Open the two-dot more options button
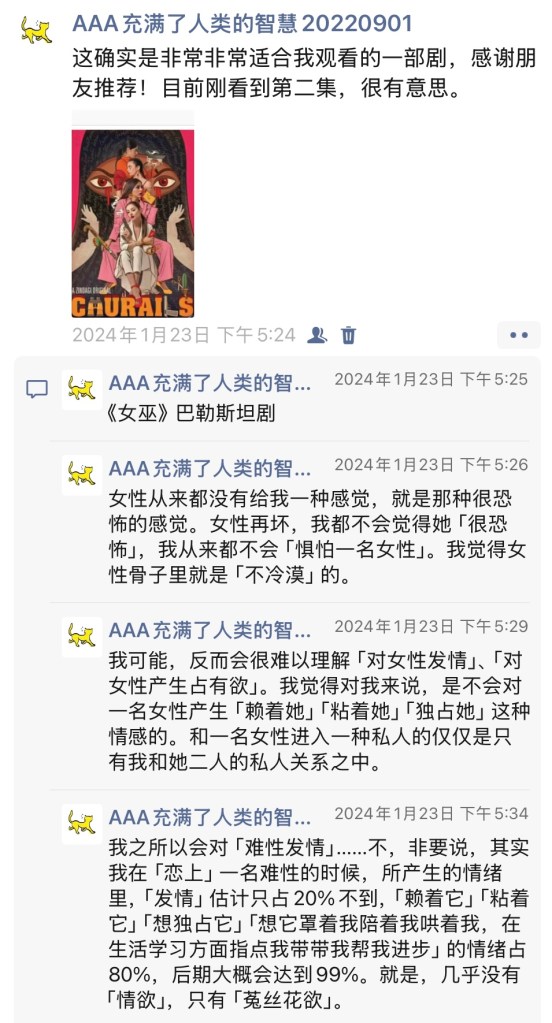Viewport: 552px width, 1023px height. [x=519, y=335]
